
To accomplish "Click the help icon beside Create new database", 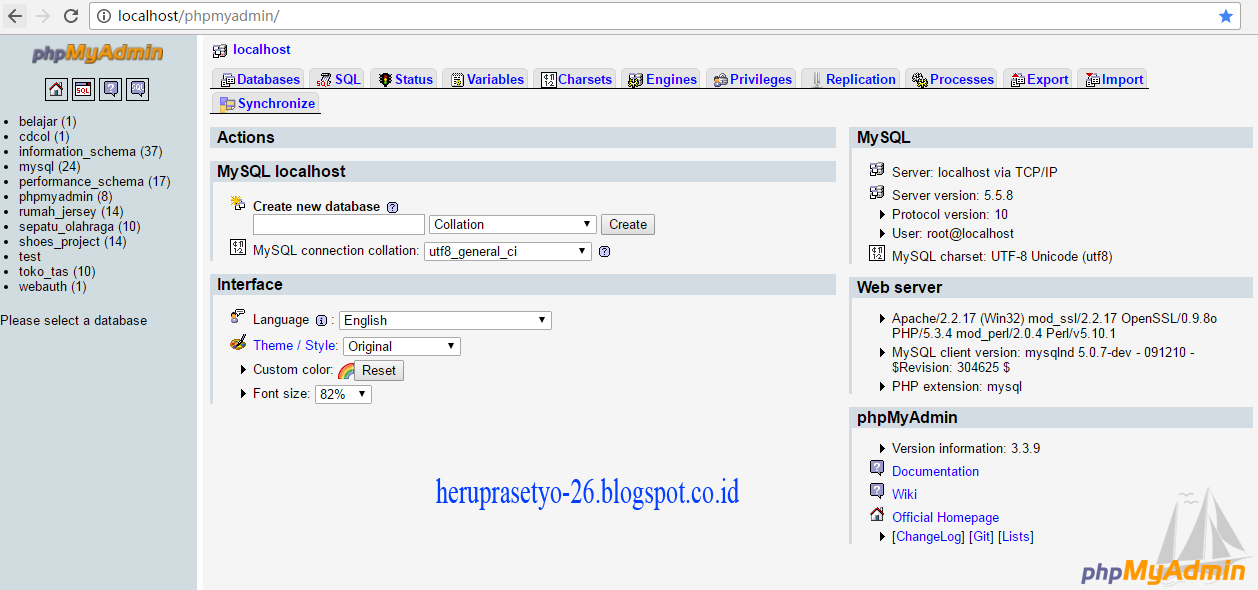I will pyautogui.click(x=391, y=206).
